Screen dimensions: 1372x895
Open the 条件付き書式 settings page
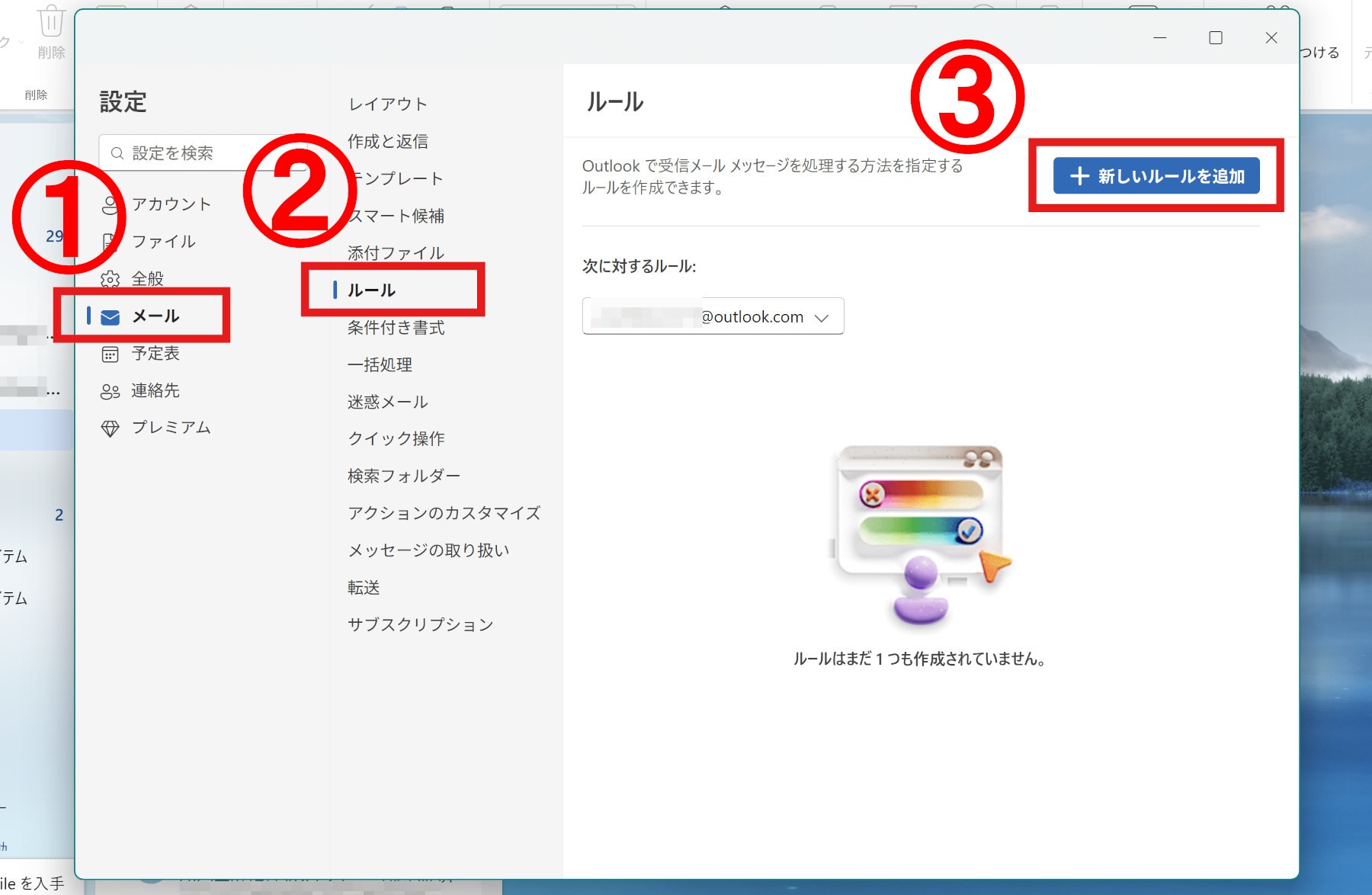(x=396, y=328)
